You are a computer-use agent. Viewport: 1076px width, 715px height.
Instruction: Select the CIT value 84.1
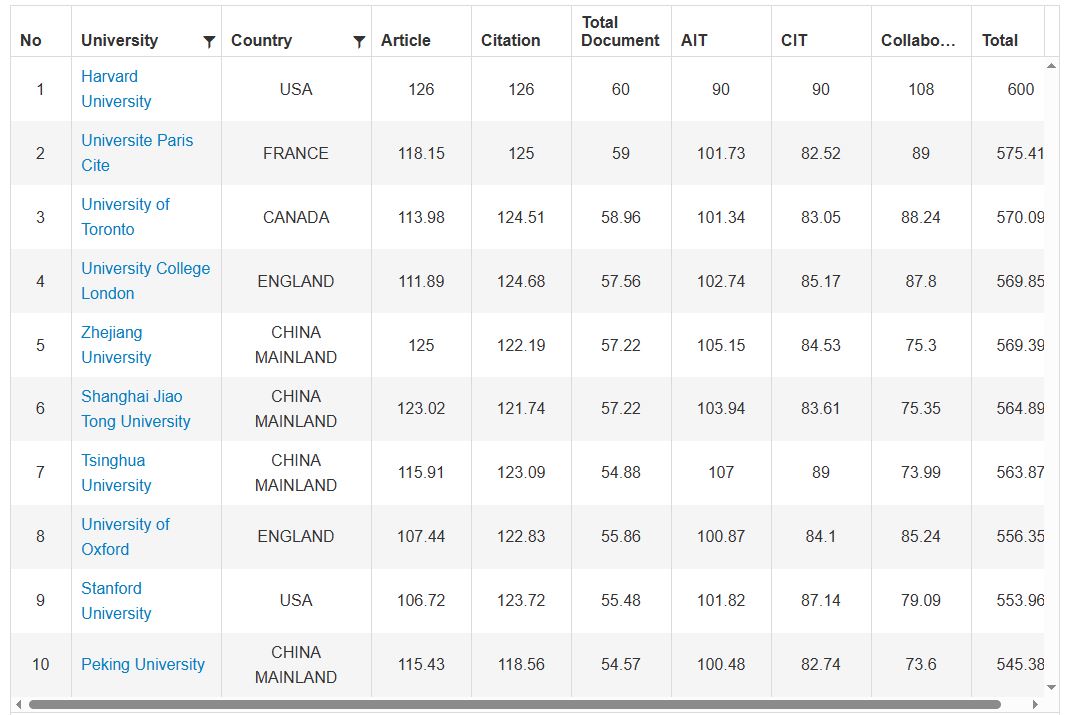[x=820, y=537]
